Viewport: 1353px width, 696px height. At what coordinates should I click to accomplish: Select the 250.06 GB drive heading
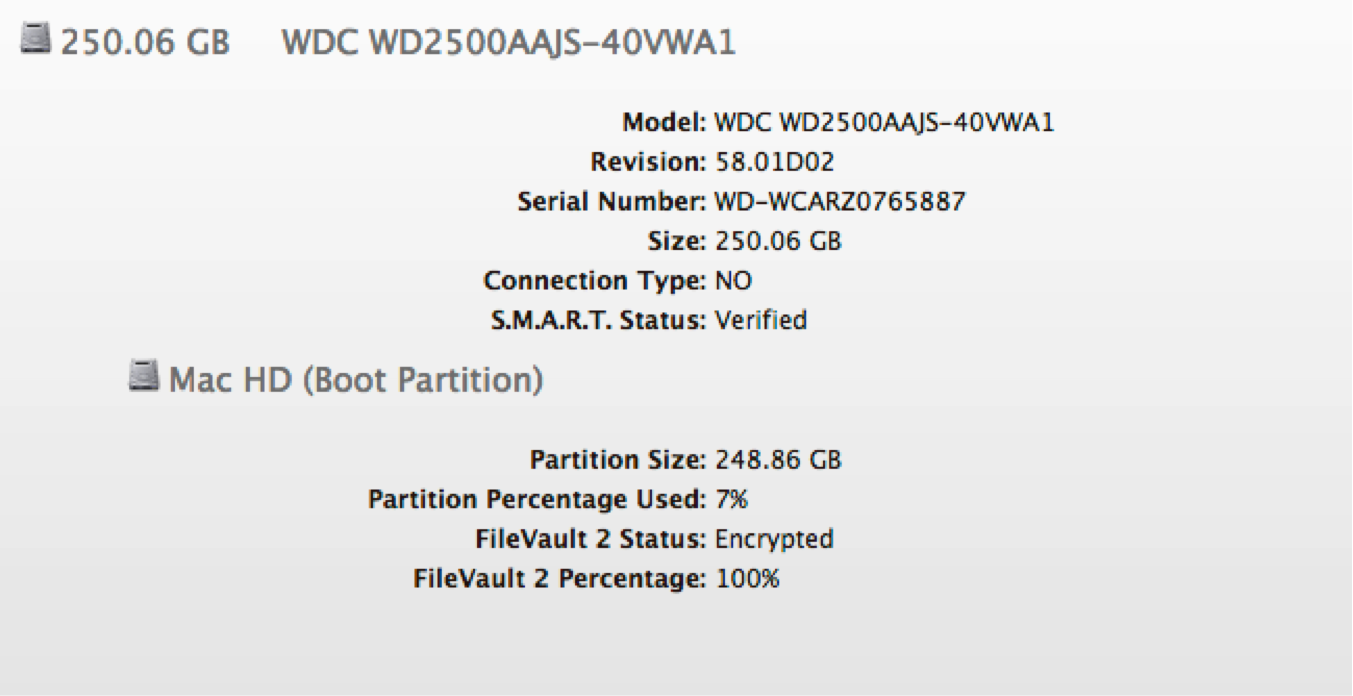coord(146,43)
